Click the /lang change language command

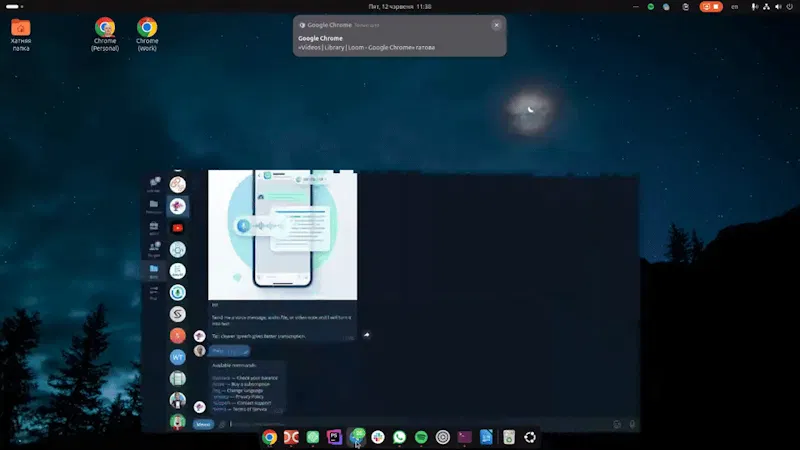tap(217, 390)
